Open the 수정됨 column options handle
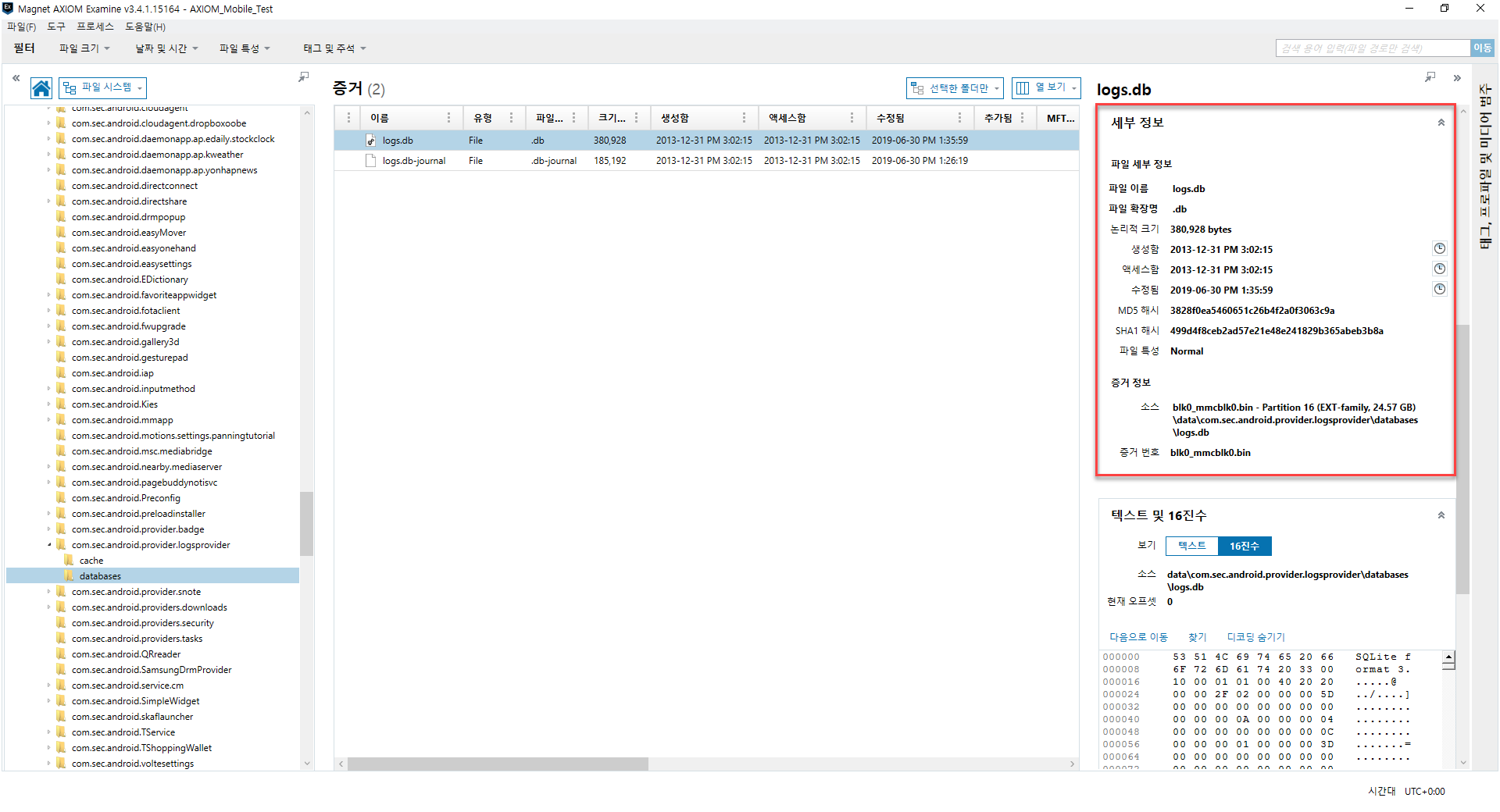Image resolution: width=1500 pixels, height=812 pixels. point(959,118)
